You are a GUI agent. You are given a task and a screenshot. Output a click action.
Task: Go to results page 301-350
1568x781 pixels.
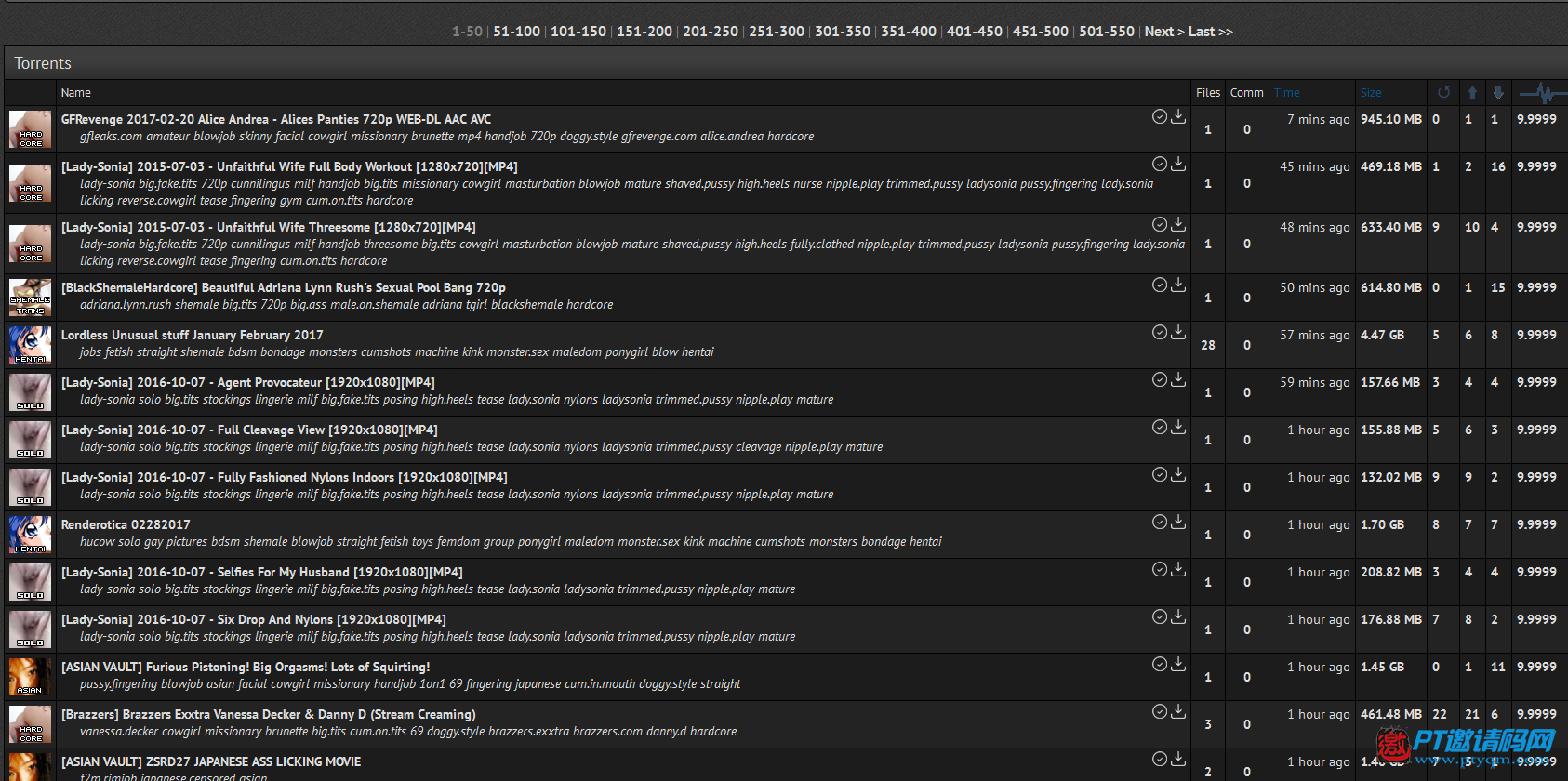(843, 32)
